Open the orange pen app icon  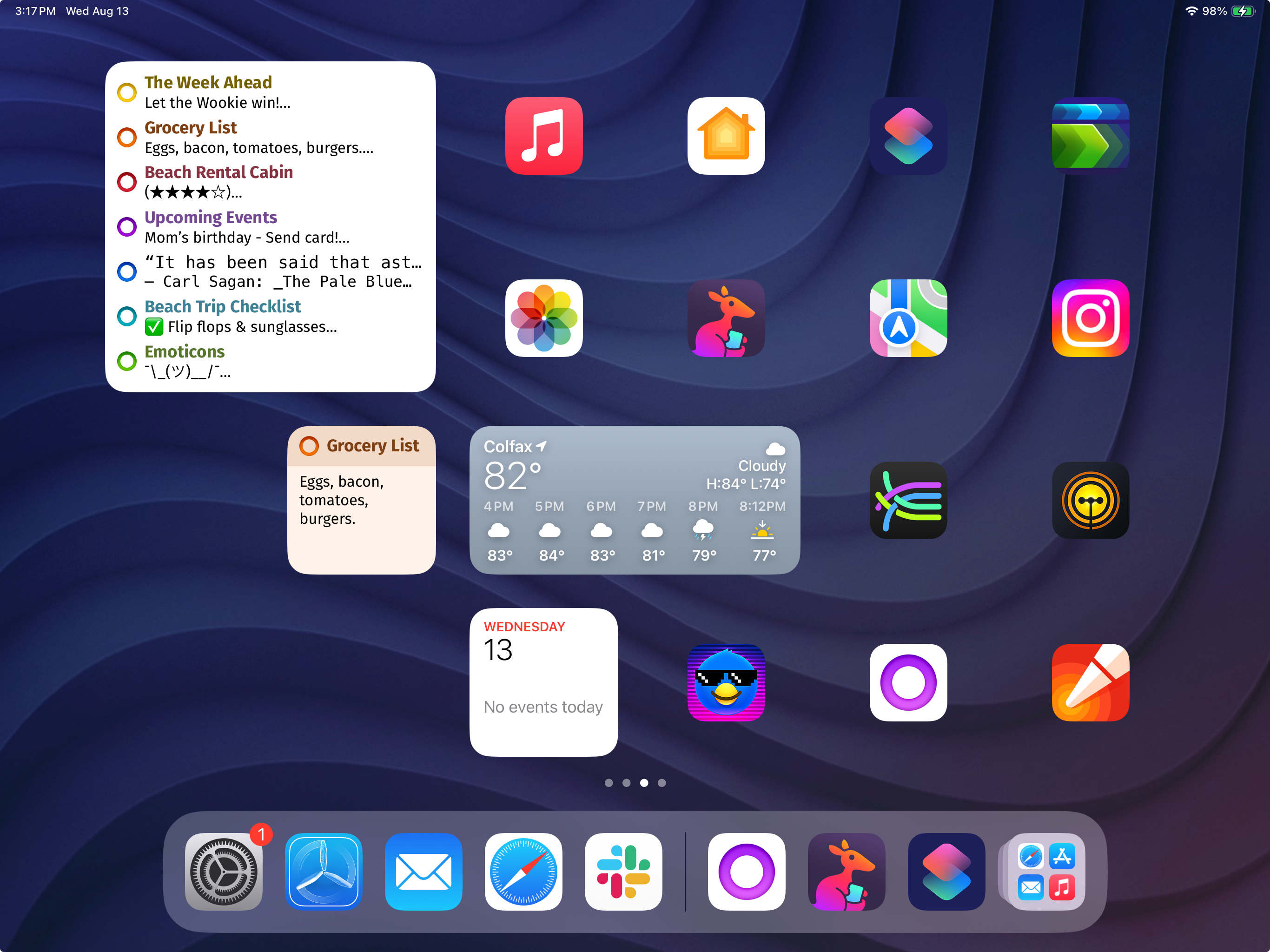click(1090, 682)
